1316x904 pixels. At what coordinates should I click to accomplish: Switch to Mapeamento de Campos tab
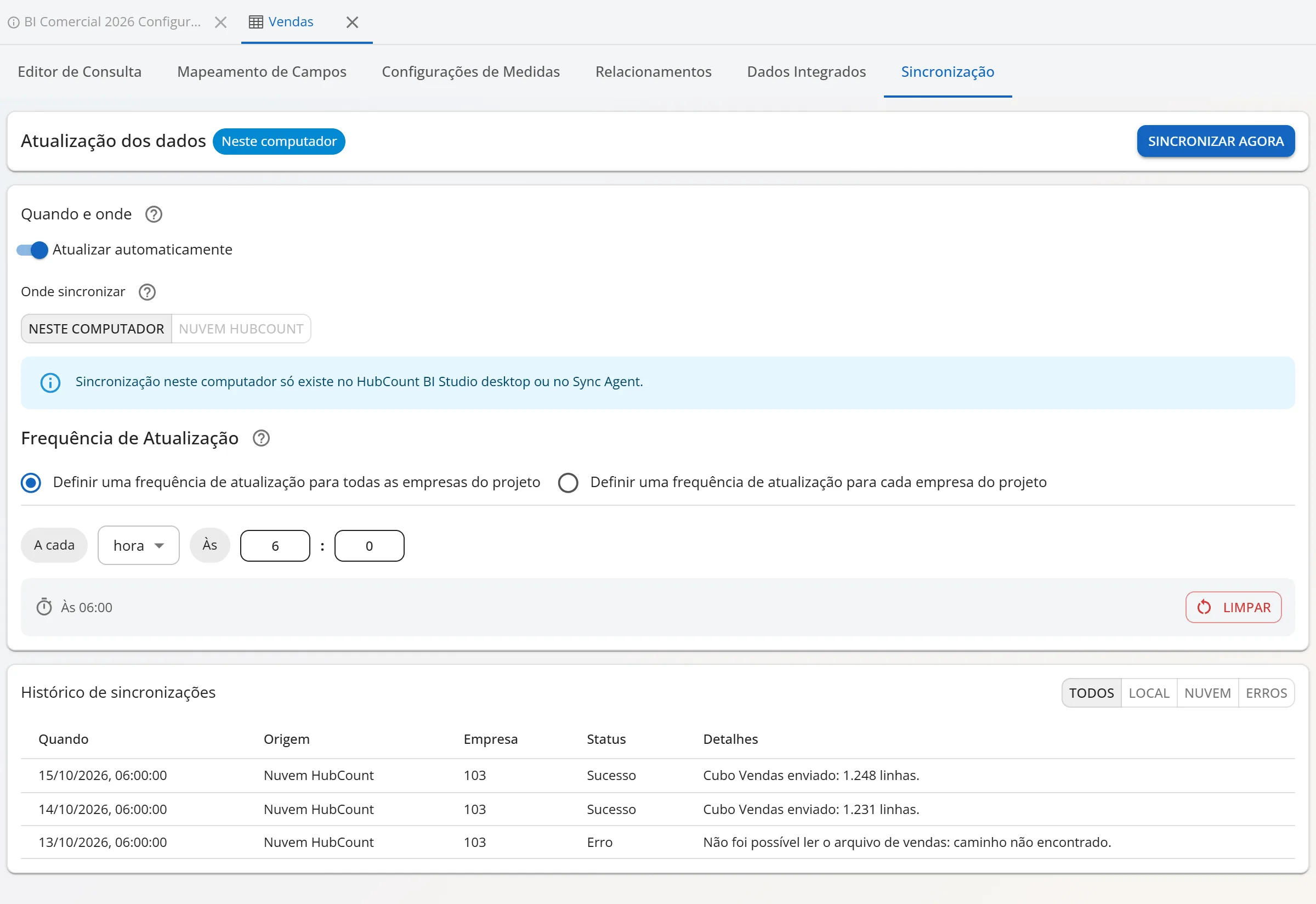pyautogui.click(x=262, y=72)
